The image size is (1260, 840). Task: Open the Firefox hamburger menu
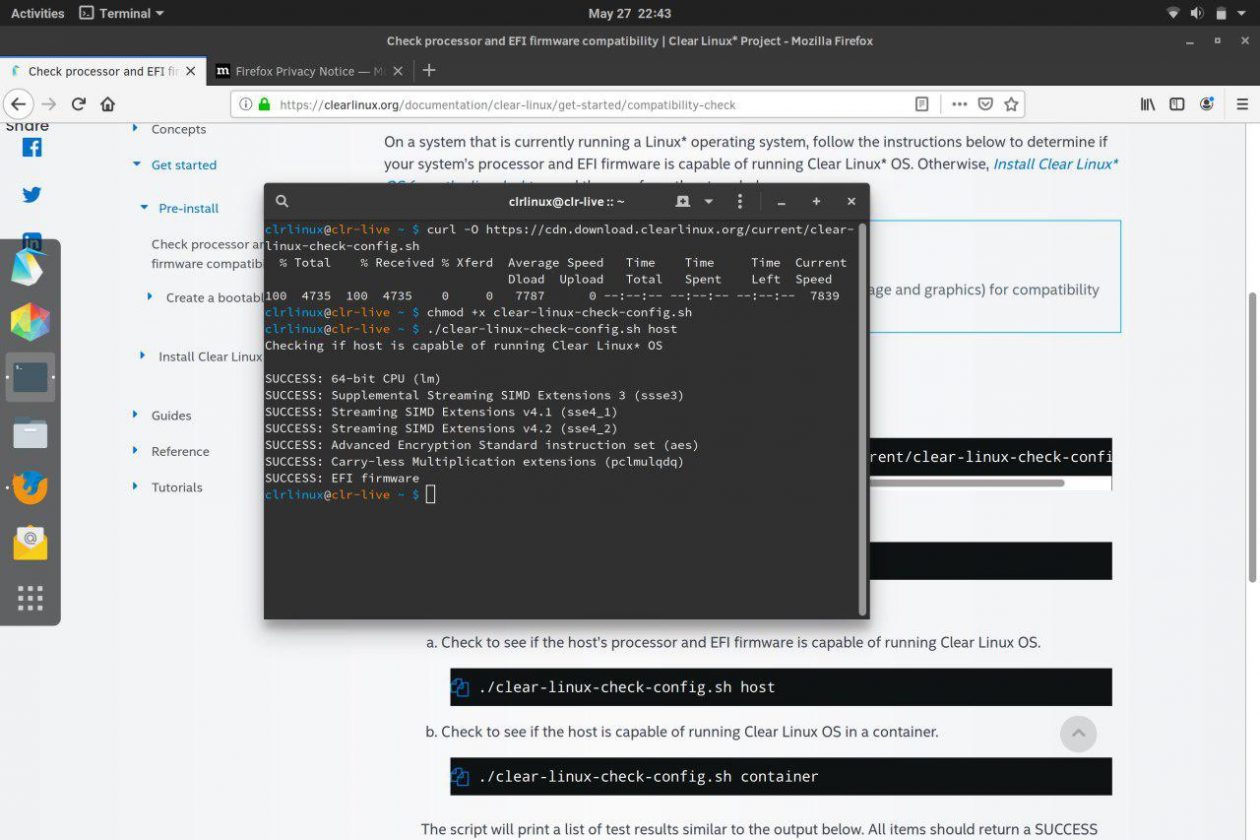[1242, 104]
